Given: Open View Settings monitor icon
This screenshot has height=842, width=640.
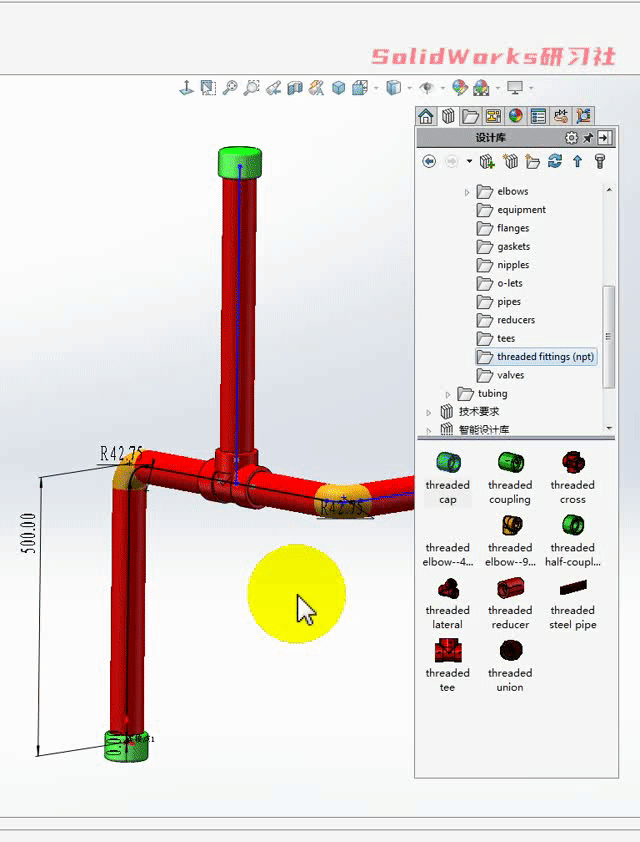Looking at the screenshot, I should pyautogui.click(x=515, y=88).
